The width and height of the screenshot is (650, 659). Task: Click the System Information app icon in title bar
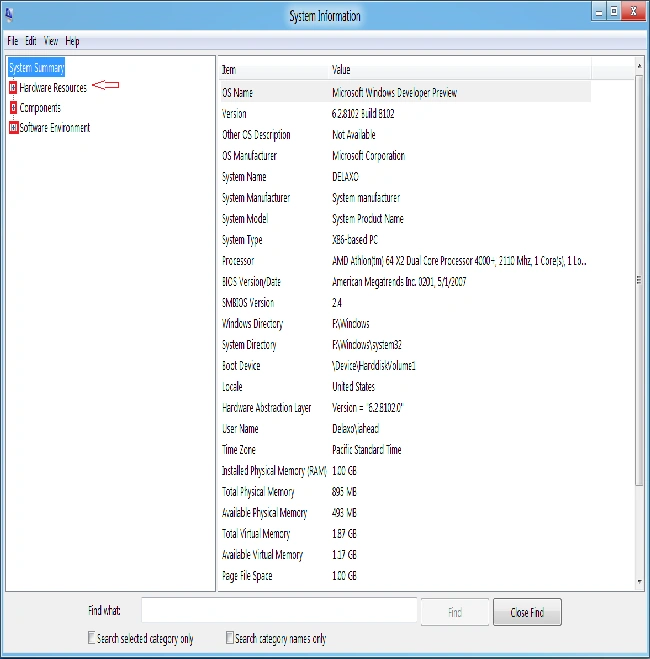point(9,16)
